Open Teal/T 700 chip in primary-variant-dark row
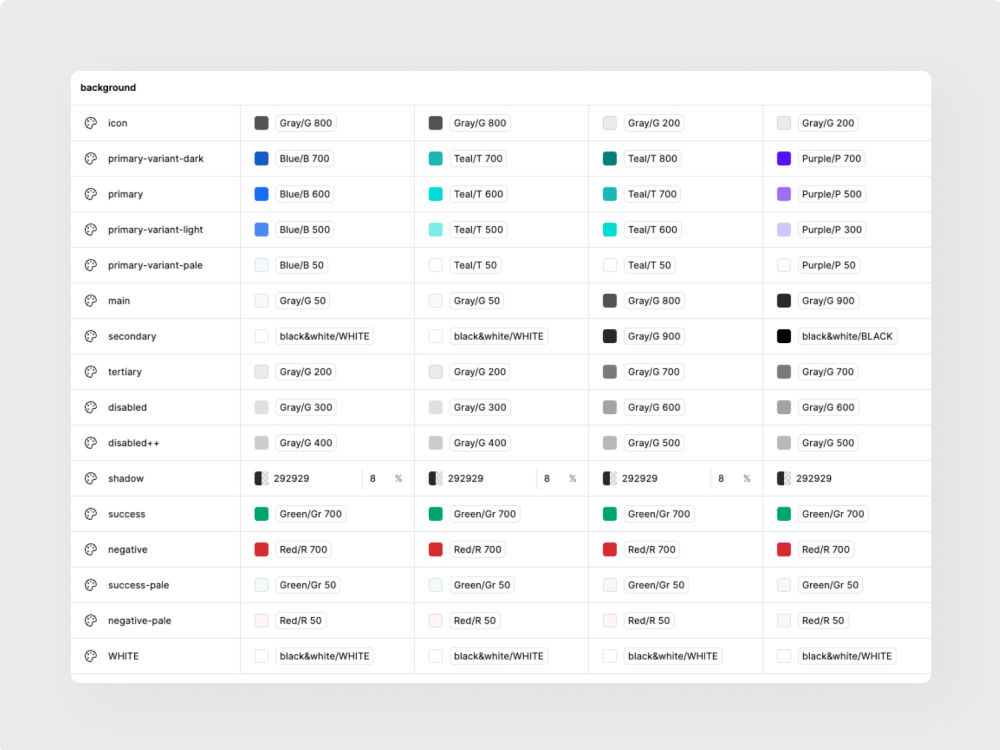Viewport: 1000px width, 750px height. 478,159
